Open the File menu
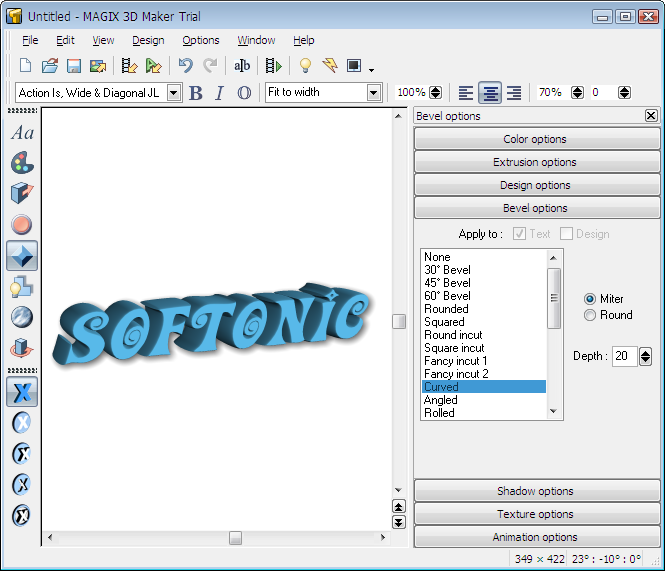 click(30, 40)
